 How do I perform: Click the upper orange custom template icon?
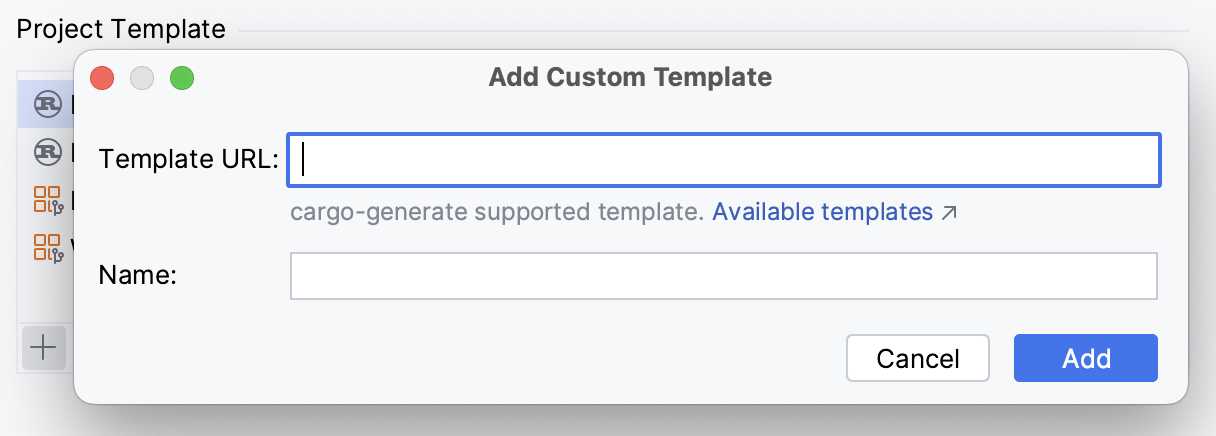click(x=48, y=198)
